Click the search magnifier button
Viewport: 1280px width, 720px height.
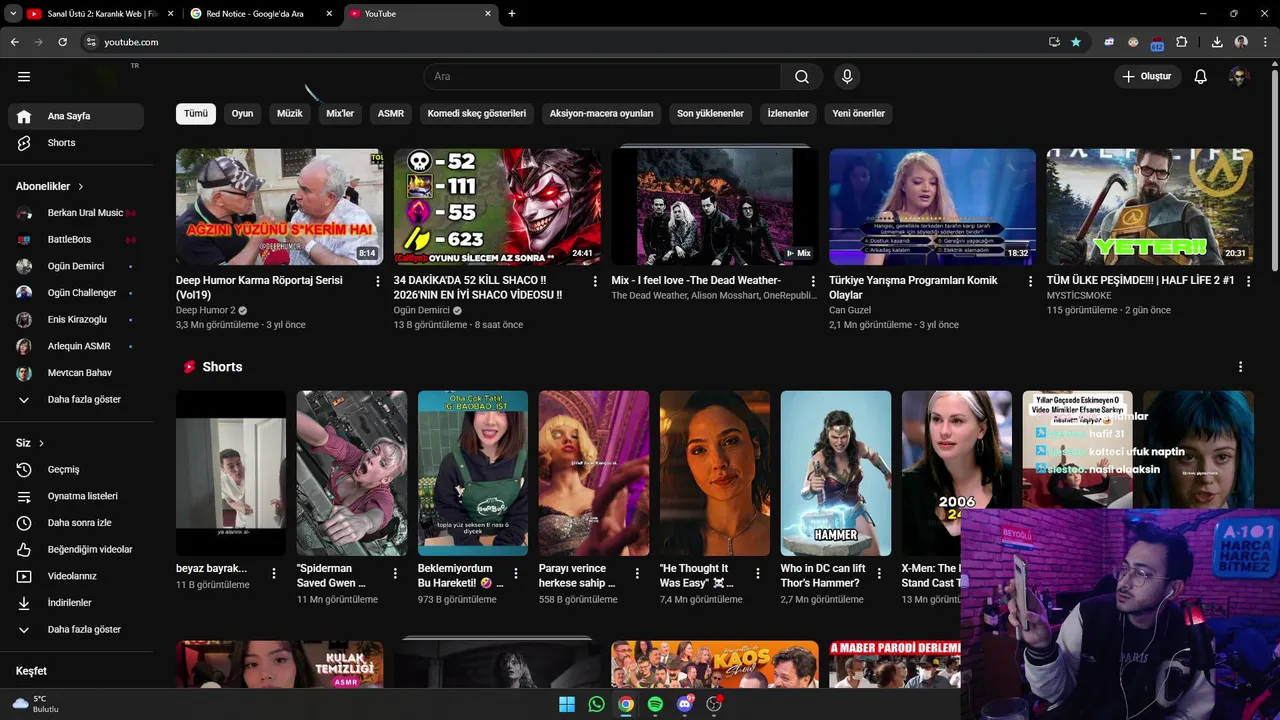point(802,76)
